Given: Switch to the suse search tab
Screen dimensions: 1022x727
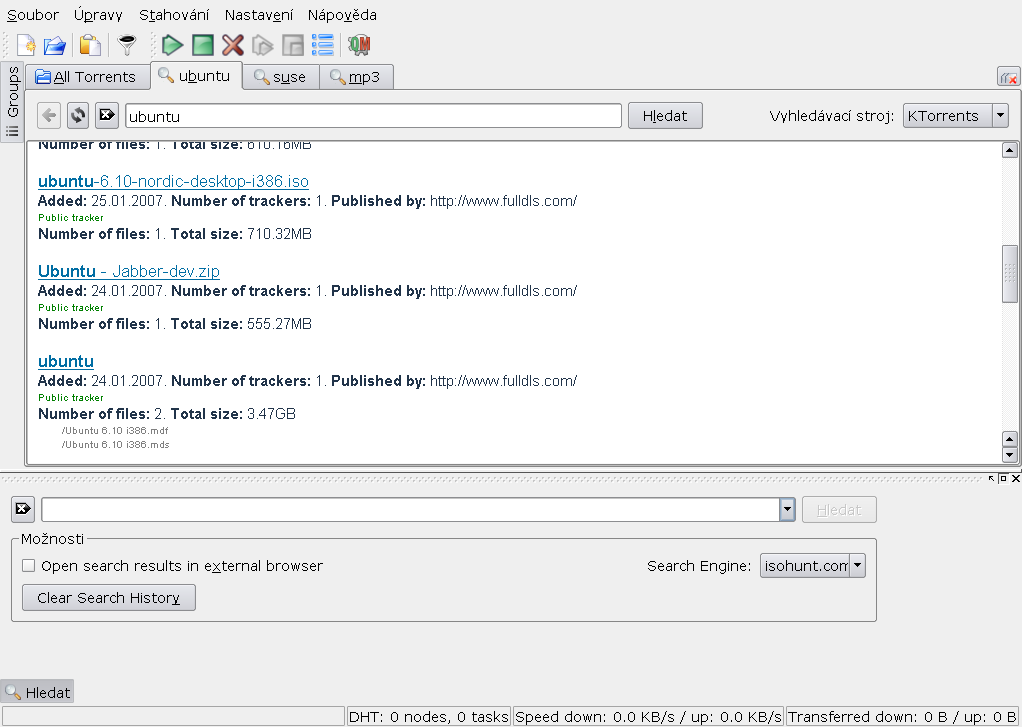Looking at the screenshot, I should point(281,77).
